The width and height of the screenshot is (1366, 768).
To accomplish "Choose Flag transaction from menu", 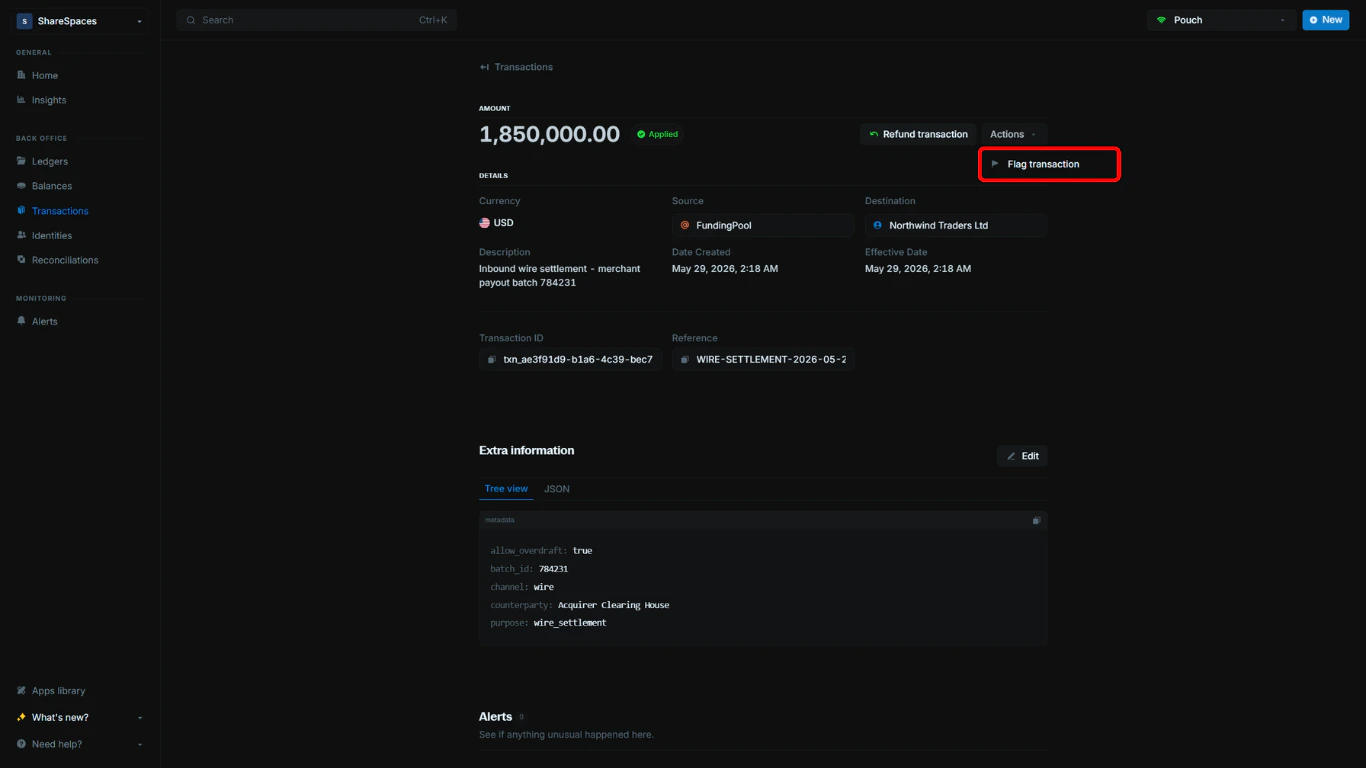I will coord(1049,164).
